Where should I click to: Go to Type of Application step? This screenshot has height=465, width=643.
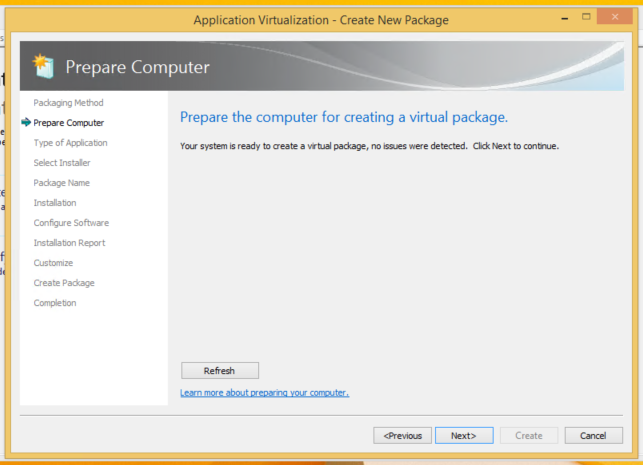pyautogui.click(x=70, y=143)
